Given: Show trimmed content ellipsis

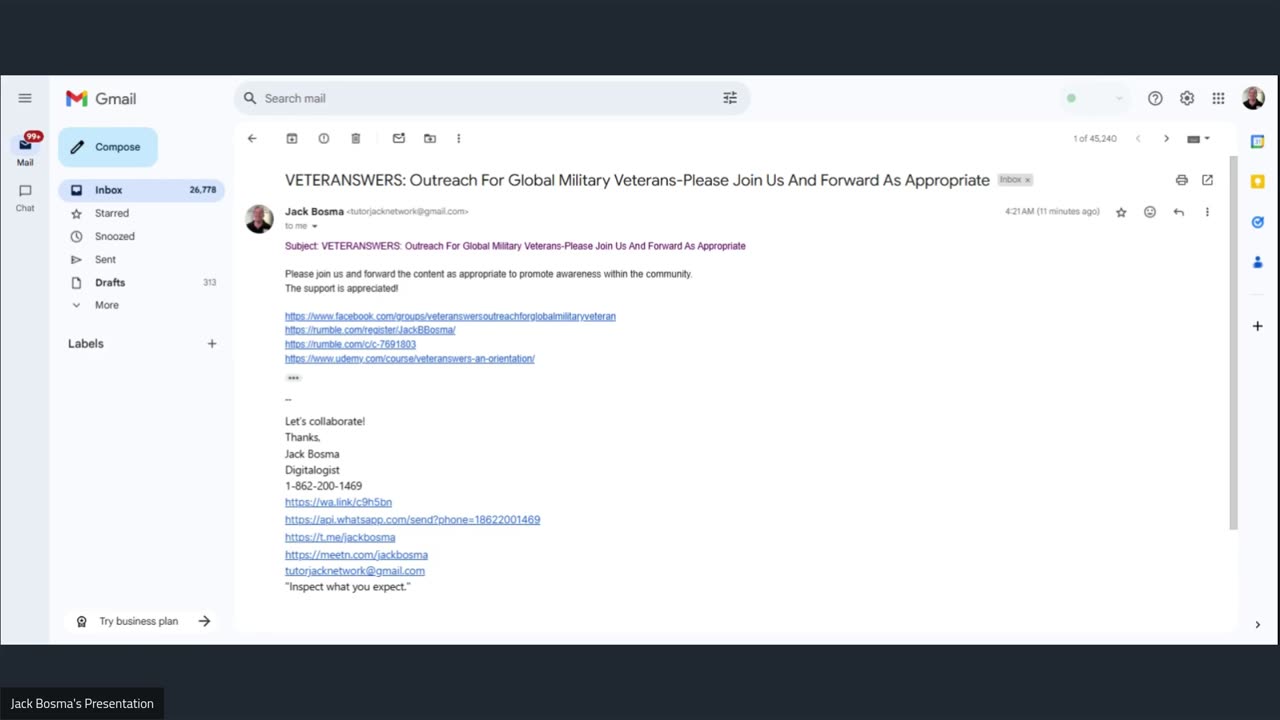Looking at the screenshot, I should pyautogui.click(x=293, y=378).
